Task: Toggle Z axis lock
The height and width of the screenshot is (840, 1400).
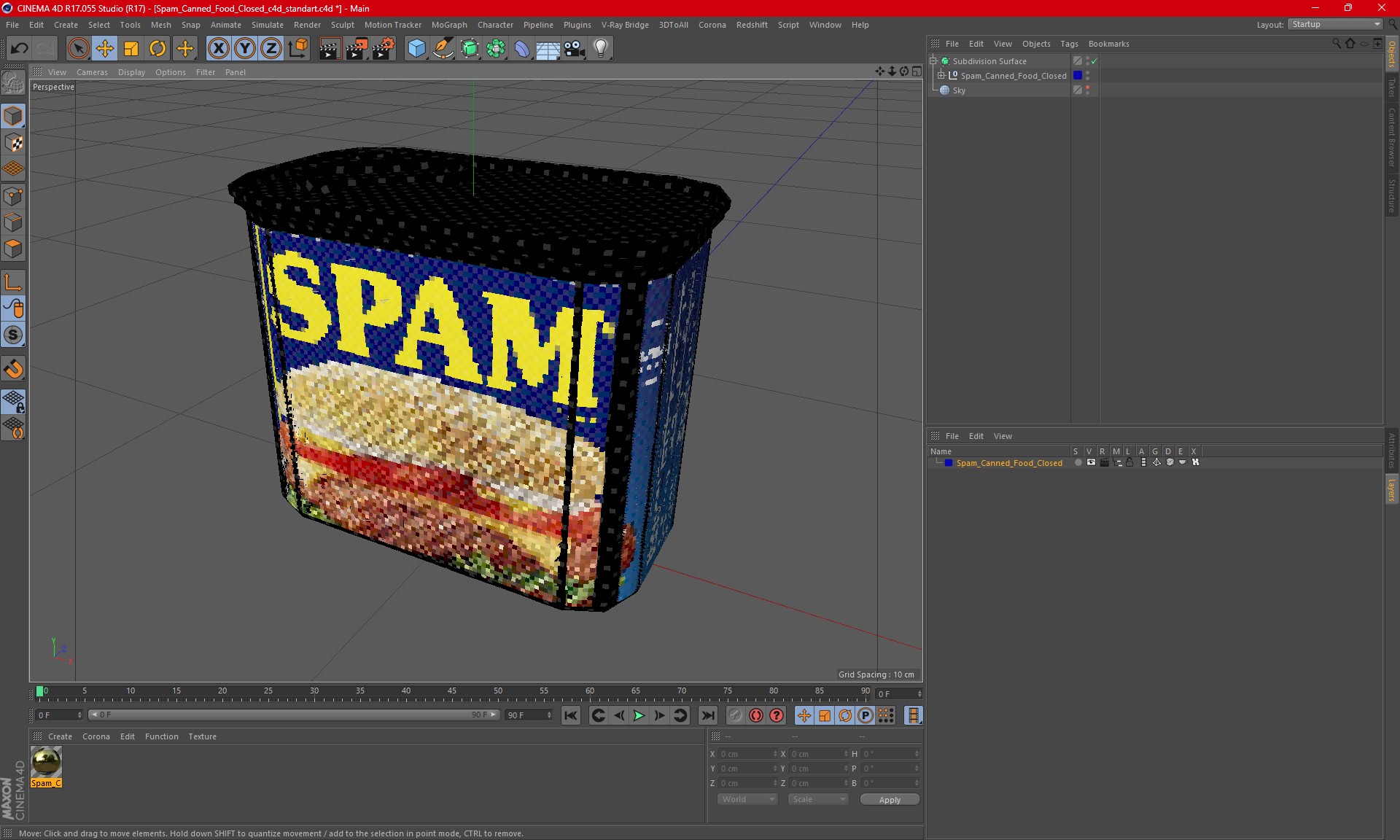Action: point(271,49)
